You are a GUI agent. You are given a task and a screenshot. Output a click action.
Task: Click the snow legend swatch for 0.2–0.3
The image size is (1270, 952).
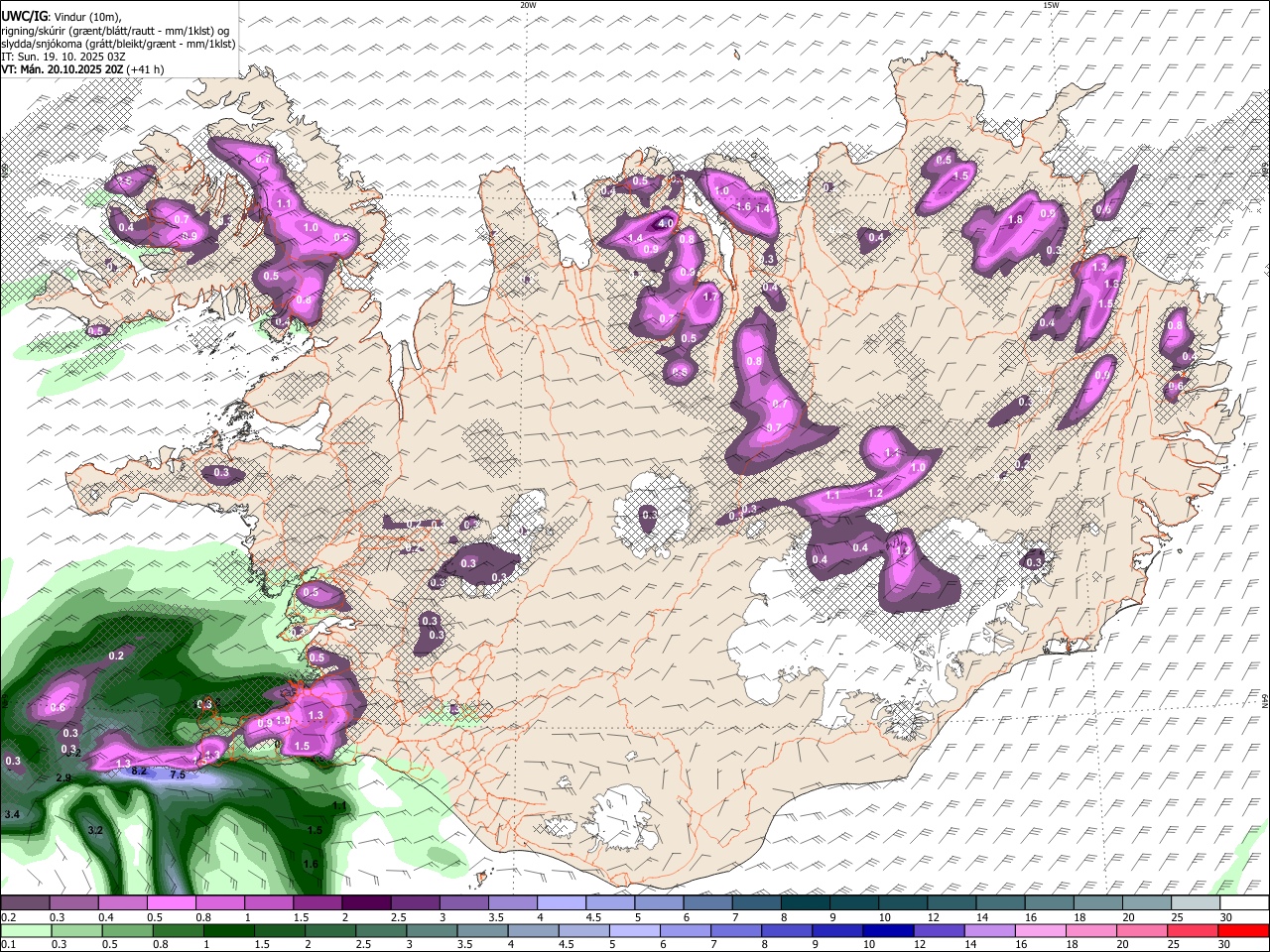pyautogui.click(x=25, y=902)
